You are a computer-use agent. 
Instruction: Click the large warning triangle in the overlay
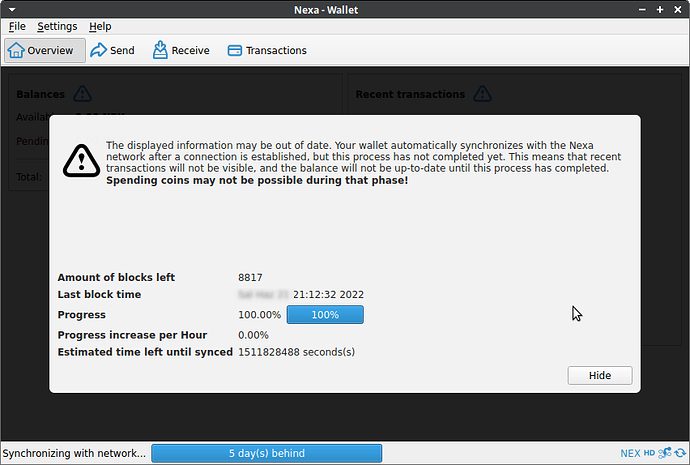81,161
